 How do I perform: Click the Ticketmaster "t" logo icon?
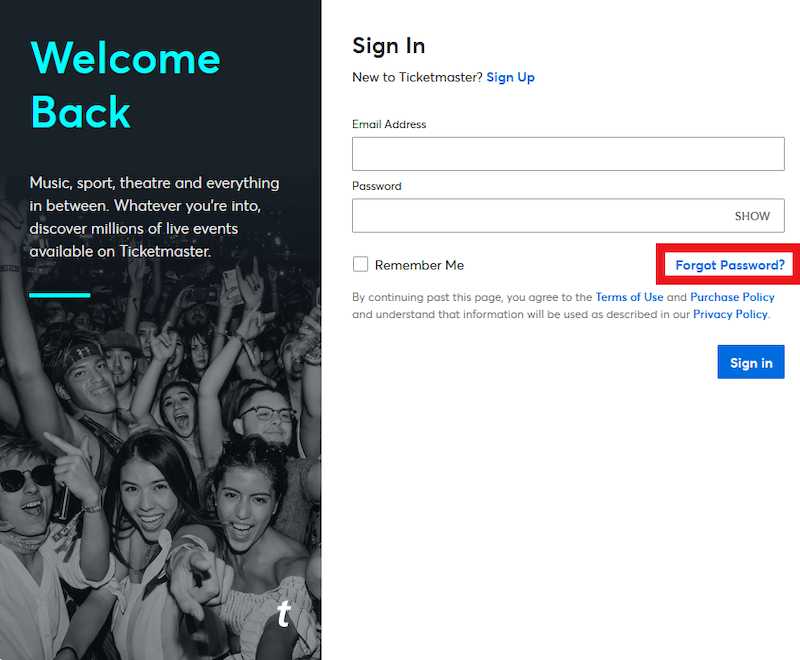pos(284,613)
